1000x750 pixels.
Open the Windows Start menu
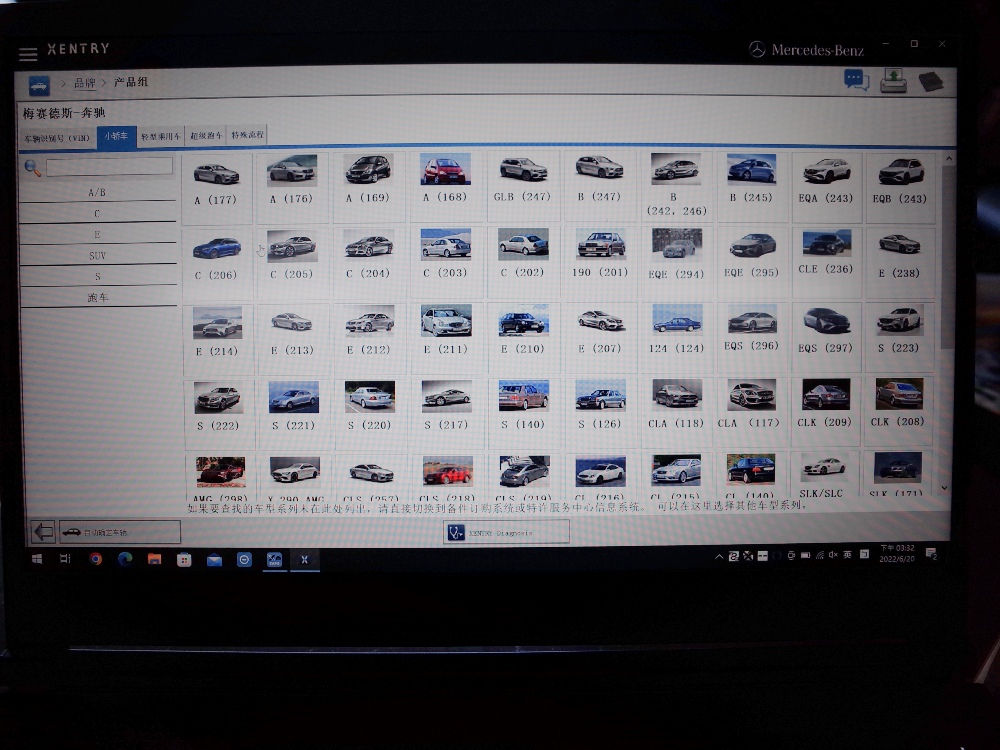(37, 559)
